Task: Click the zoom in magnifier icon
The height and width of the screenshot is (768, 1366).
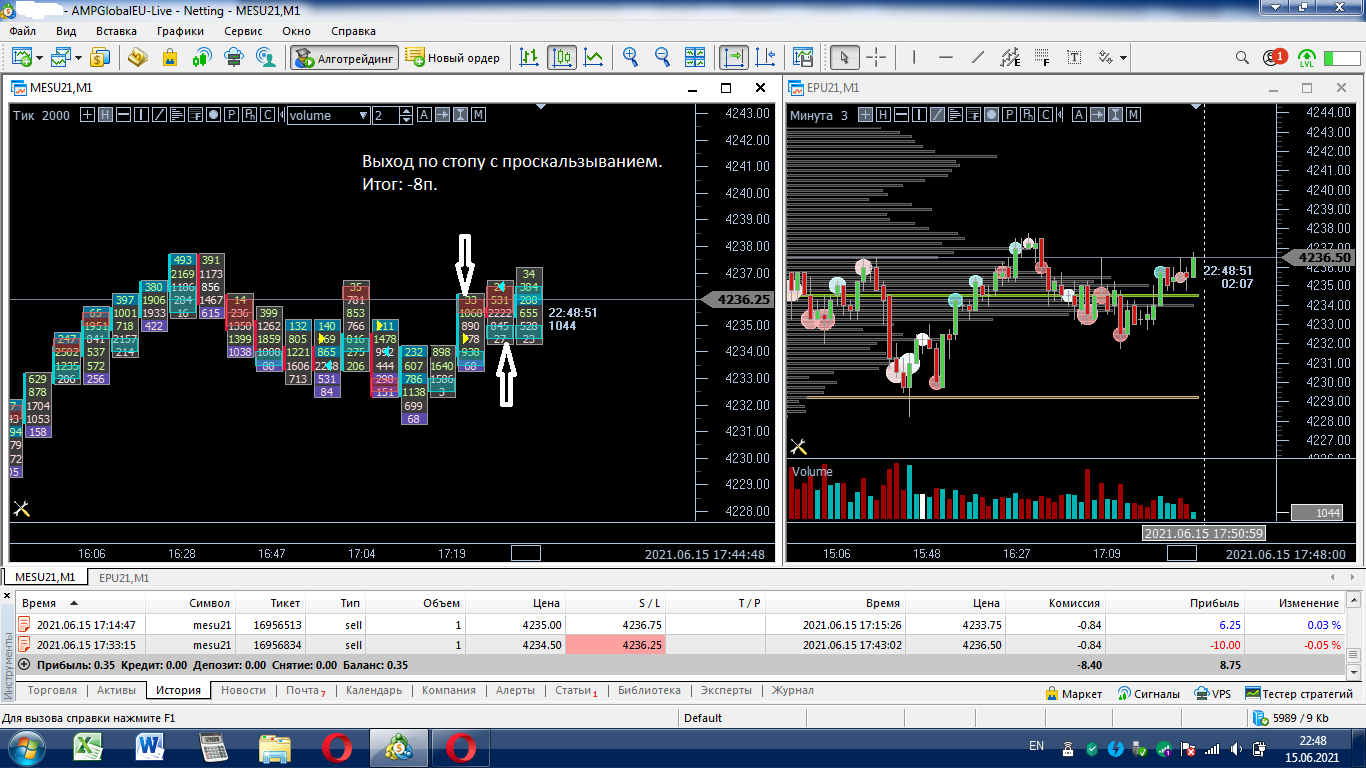Action: coord(630,57)
